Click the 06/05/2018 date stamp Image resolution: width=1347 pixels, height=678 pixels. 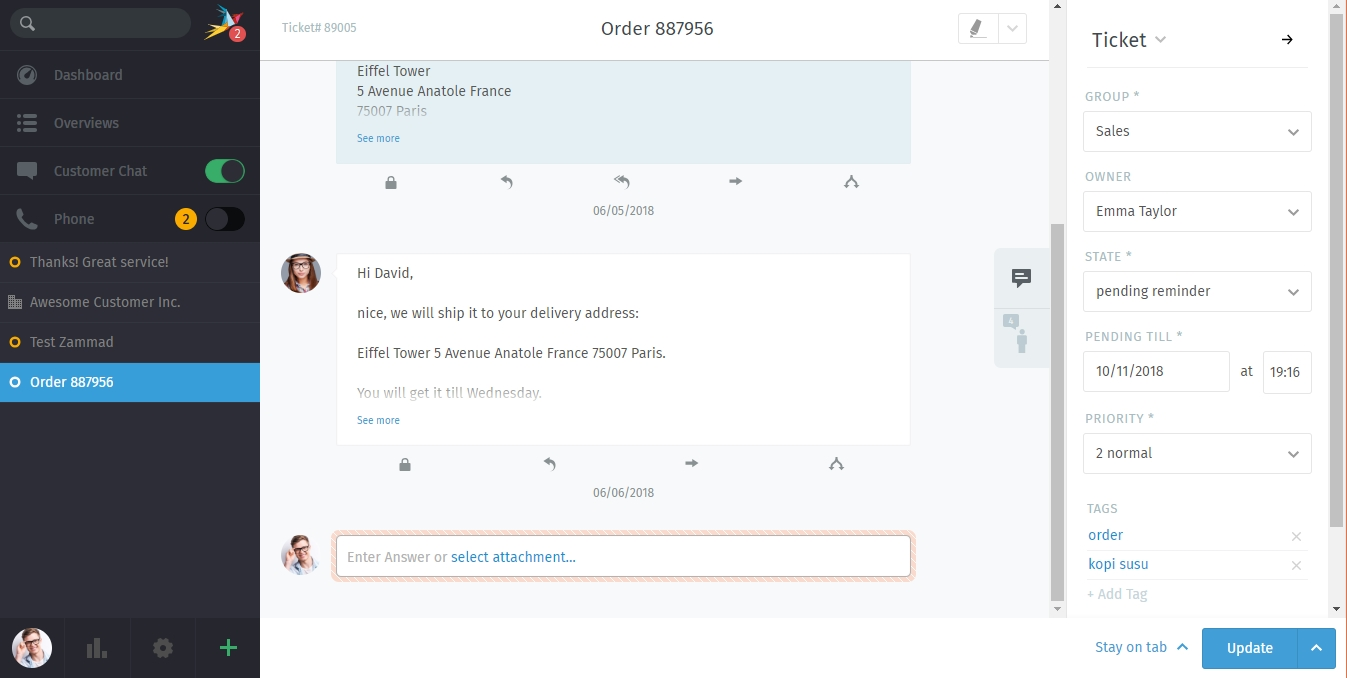(x=623, y=211)
